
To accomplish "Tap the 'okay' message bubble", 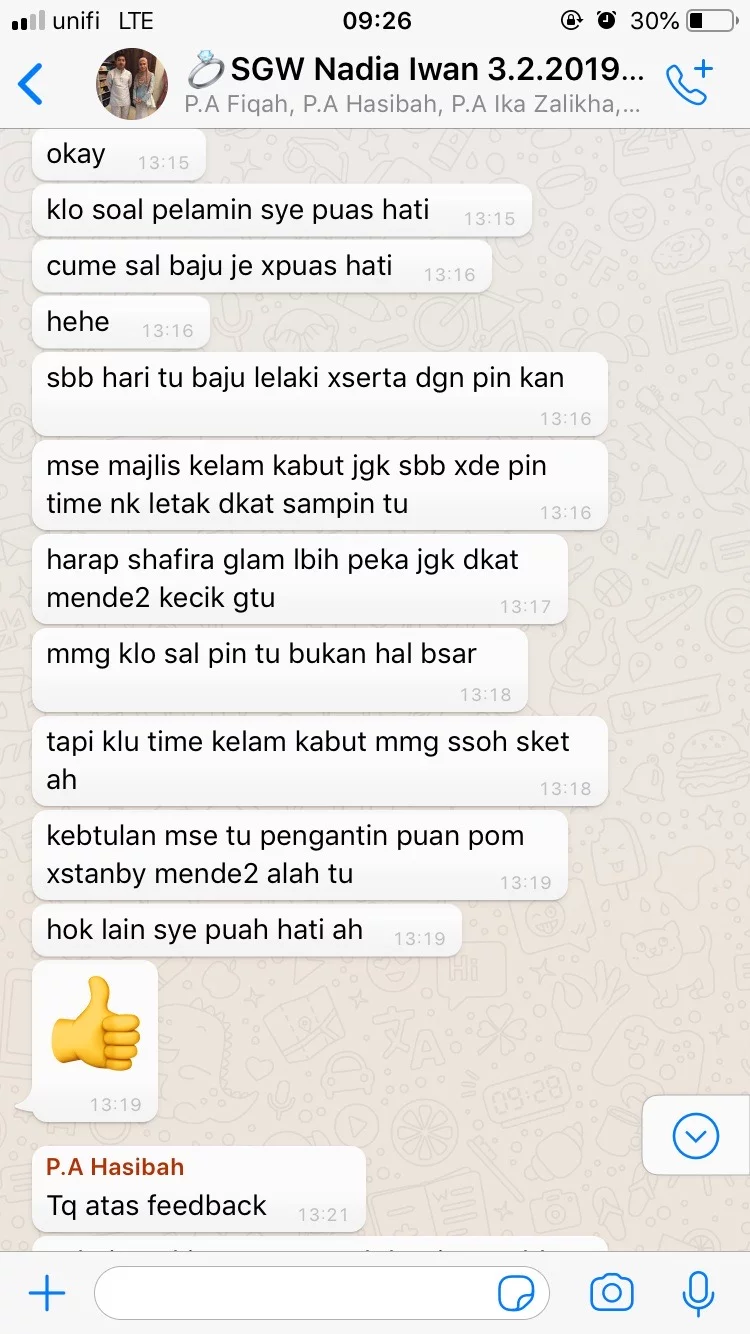I will (119, 155).
